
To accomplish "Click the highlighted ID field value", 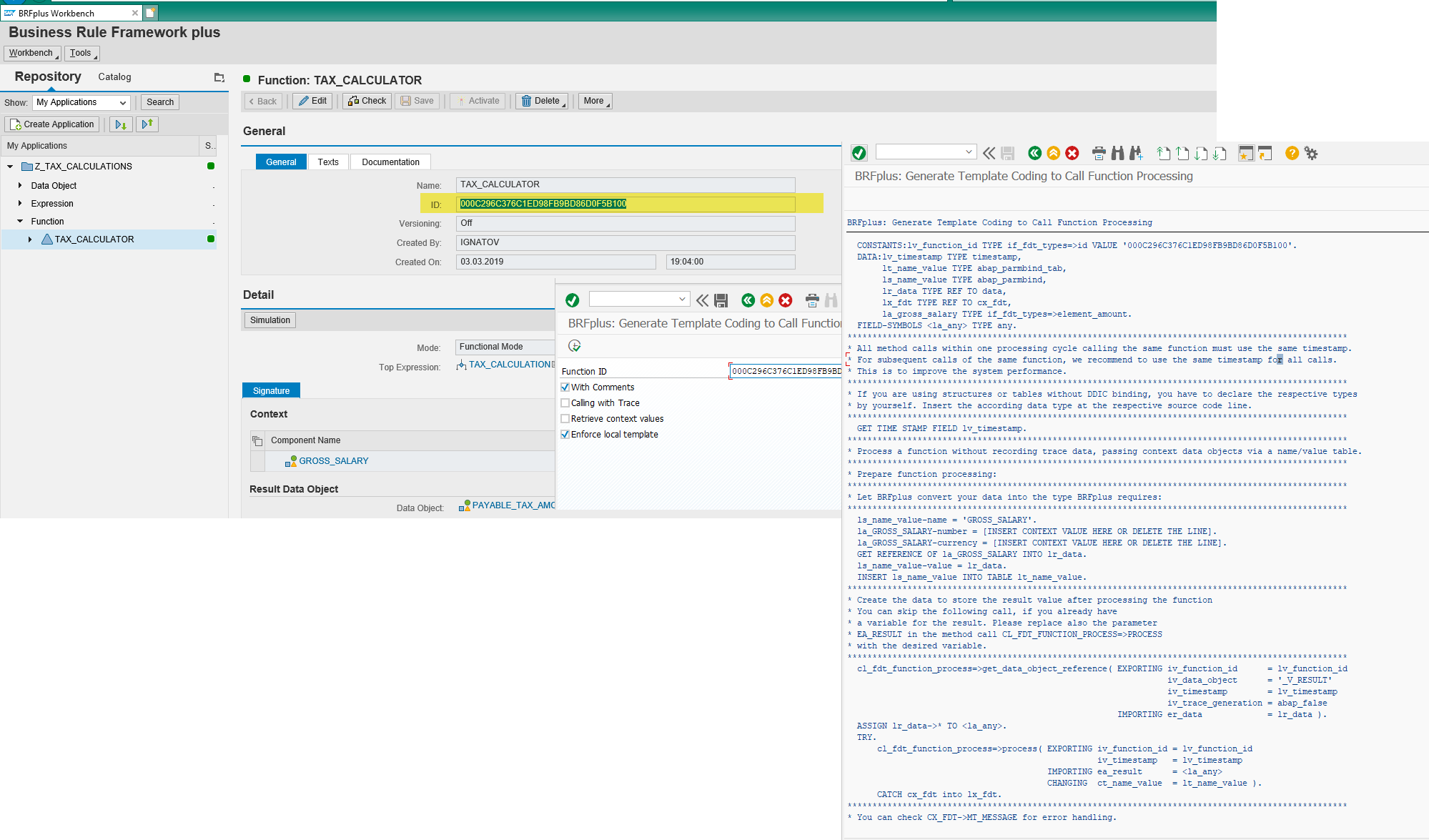I will tap(543, 204).
